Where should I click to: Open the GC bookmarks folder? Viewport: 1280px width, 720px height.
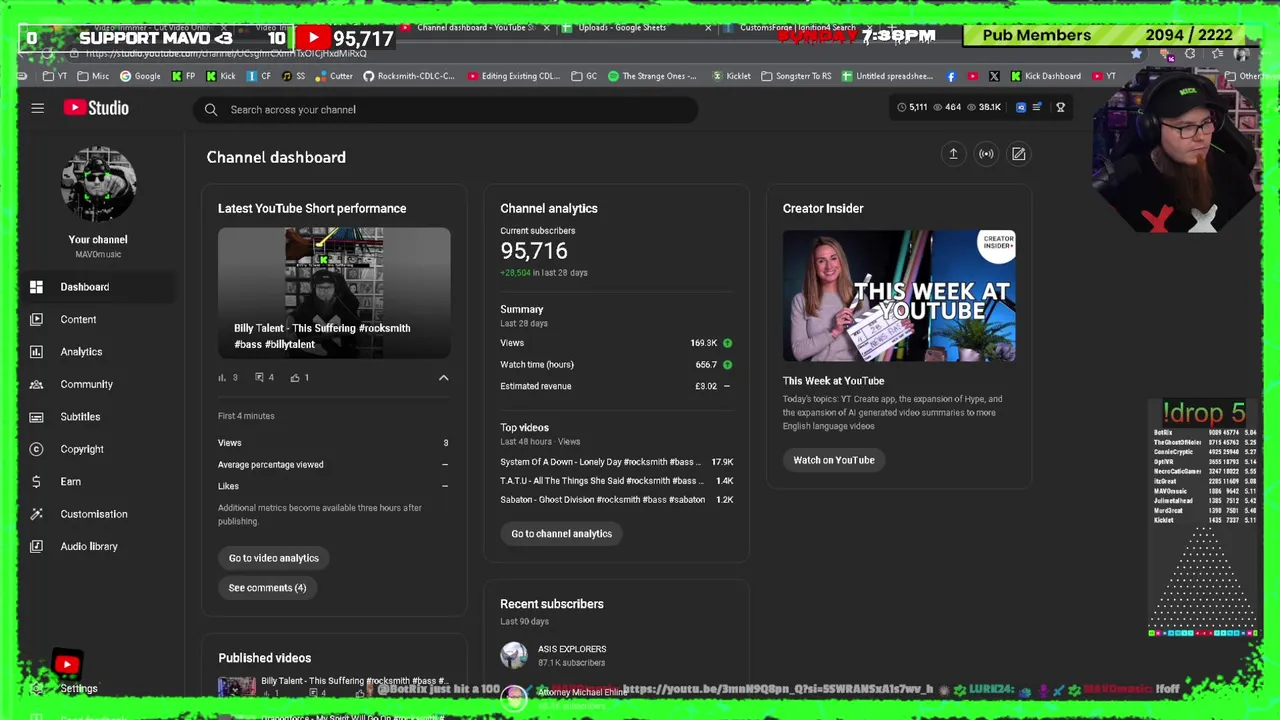(x=585, y=76)
